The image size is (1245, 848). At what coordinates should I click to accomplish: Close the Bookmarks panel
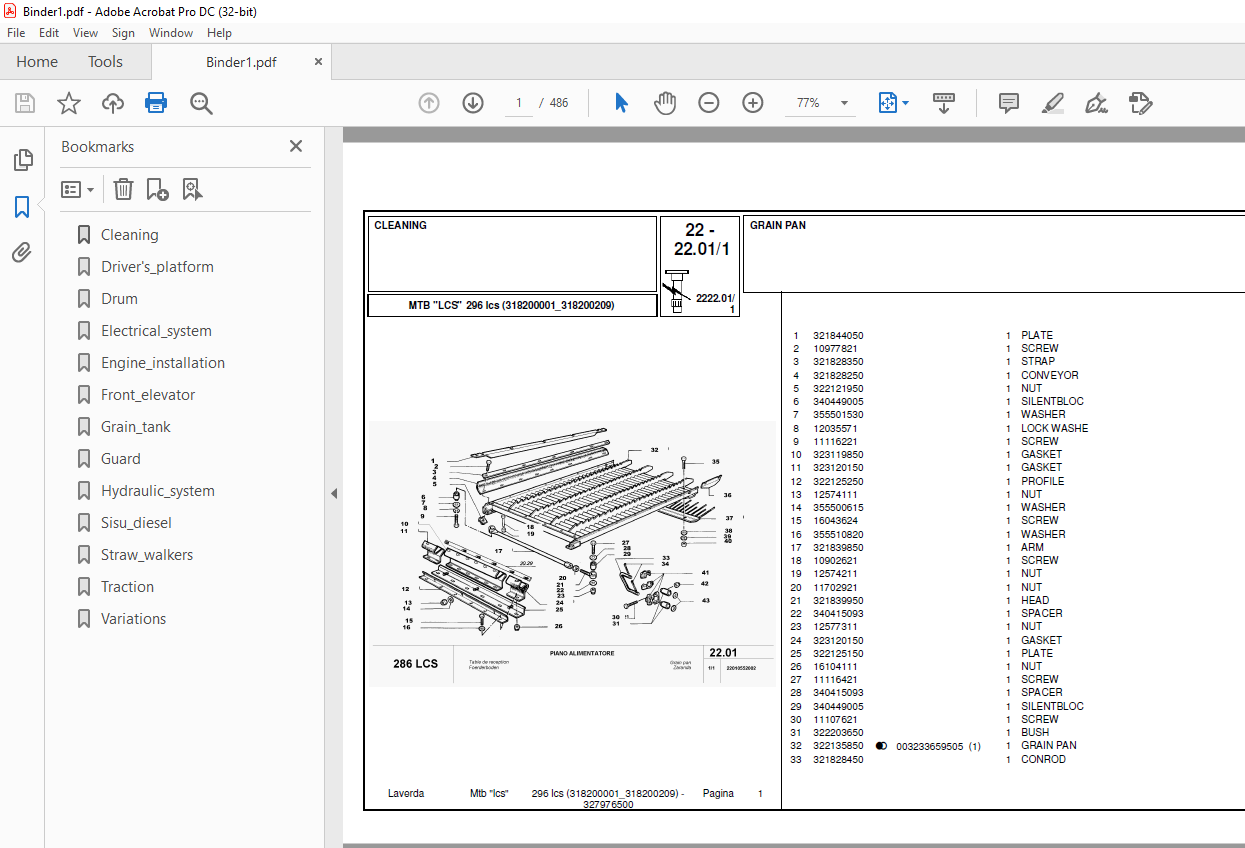[296, 146]
